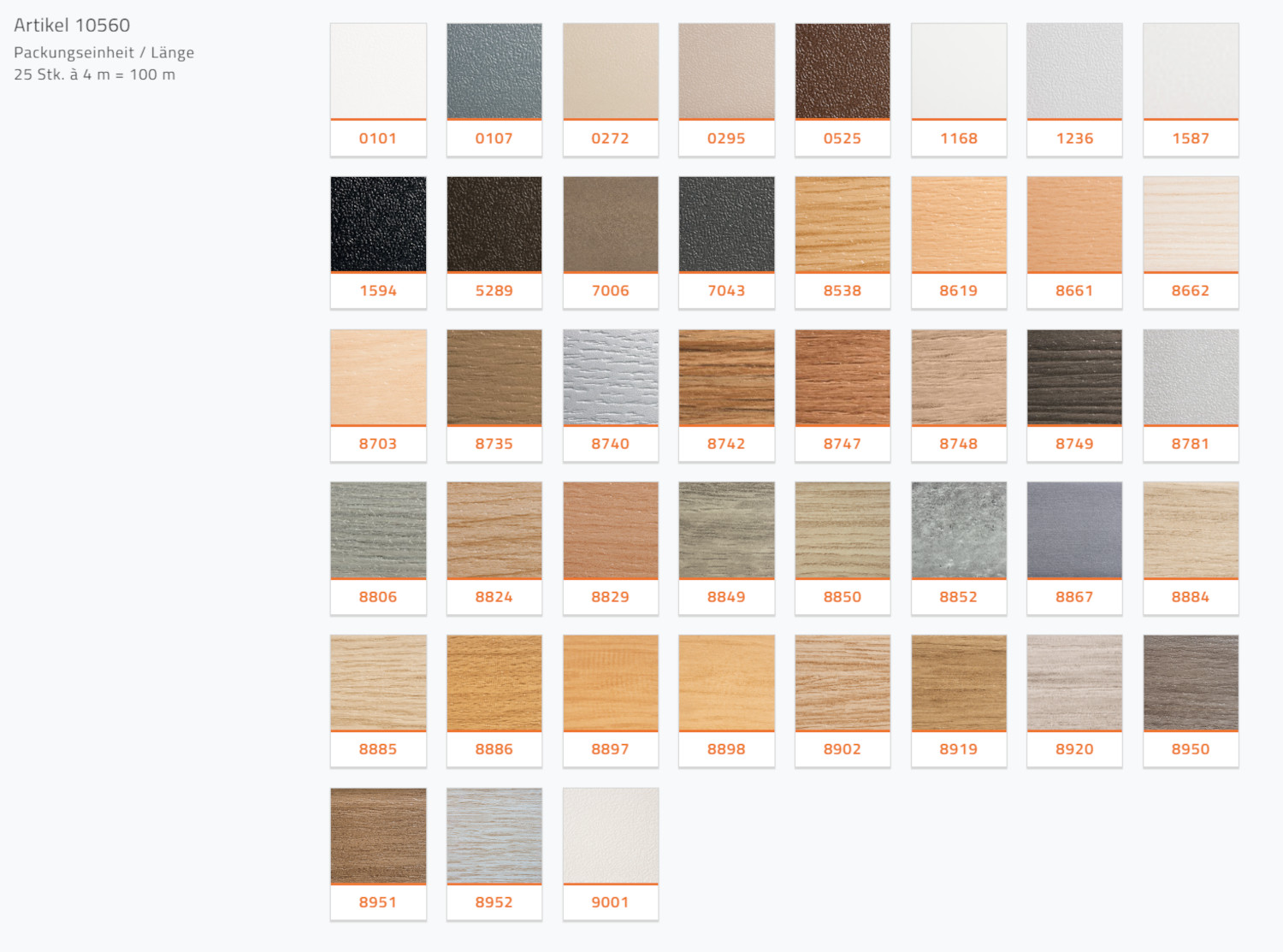
Task: Select pale blue-grey wood swatch 8952
Action: [x=494, y=836]
